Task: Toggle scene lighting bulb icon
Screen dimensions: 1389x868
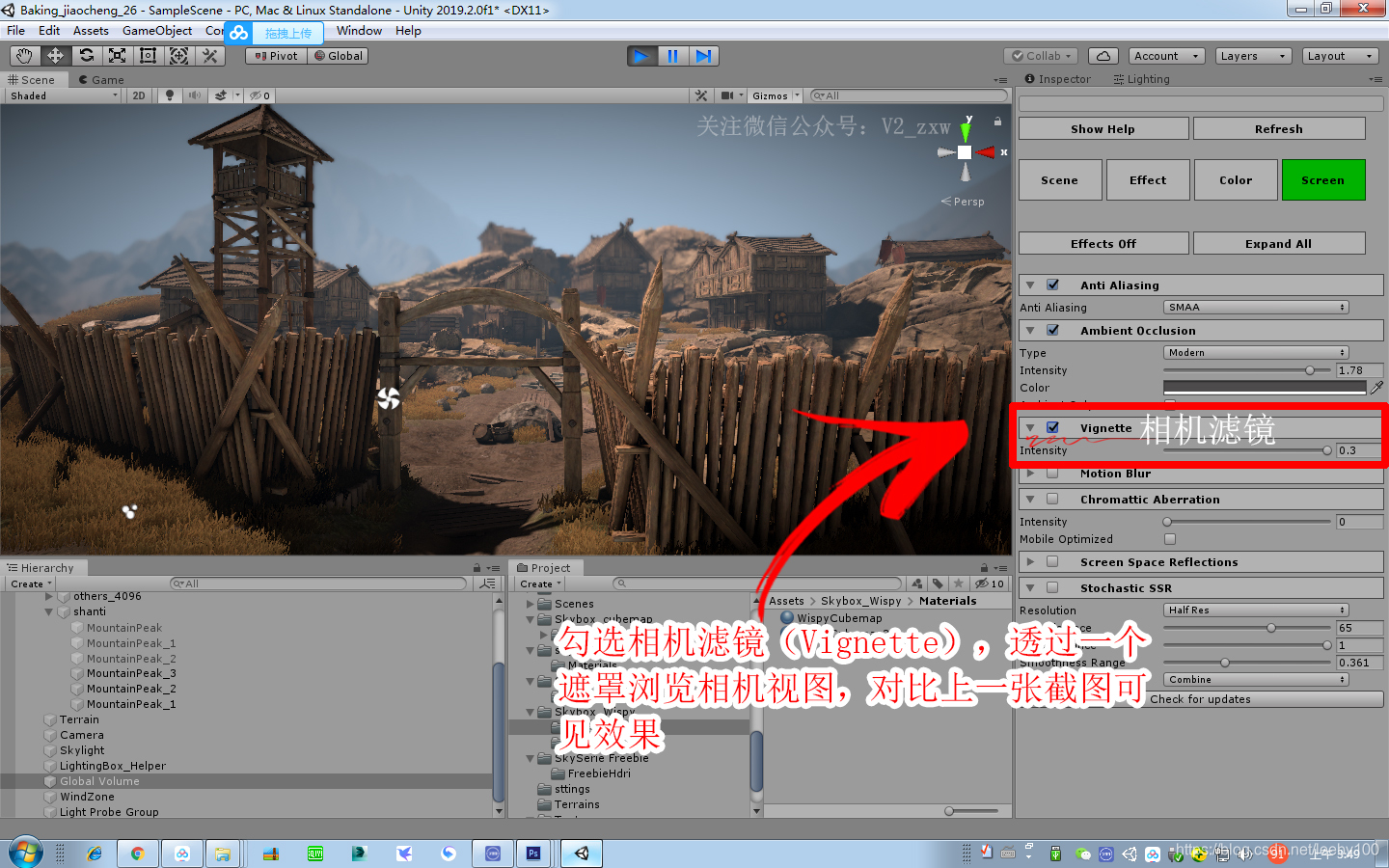Action: tap(170, 95)
